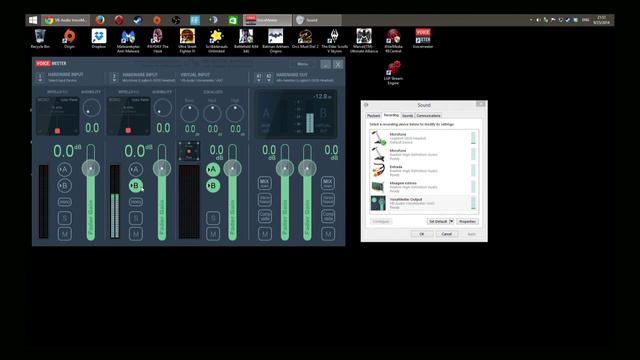Click OK in Sound dialog

[x=422, y=234]
